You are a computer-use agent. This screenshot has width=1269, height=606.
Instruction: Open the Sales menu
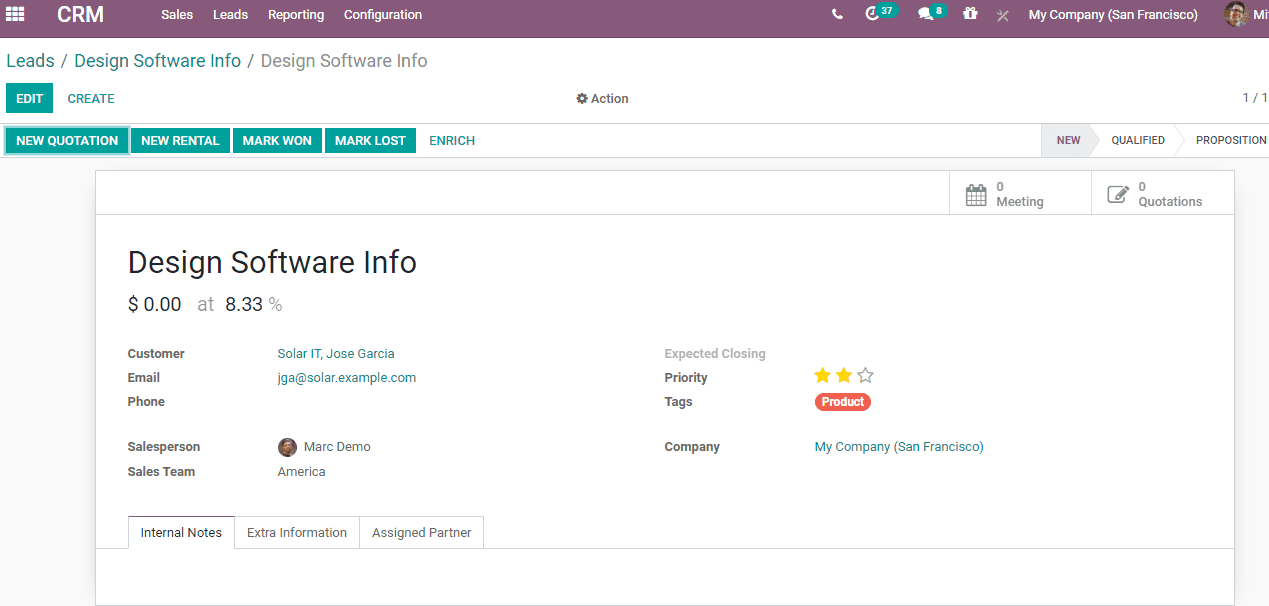[177, 15]
